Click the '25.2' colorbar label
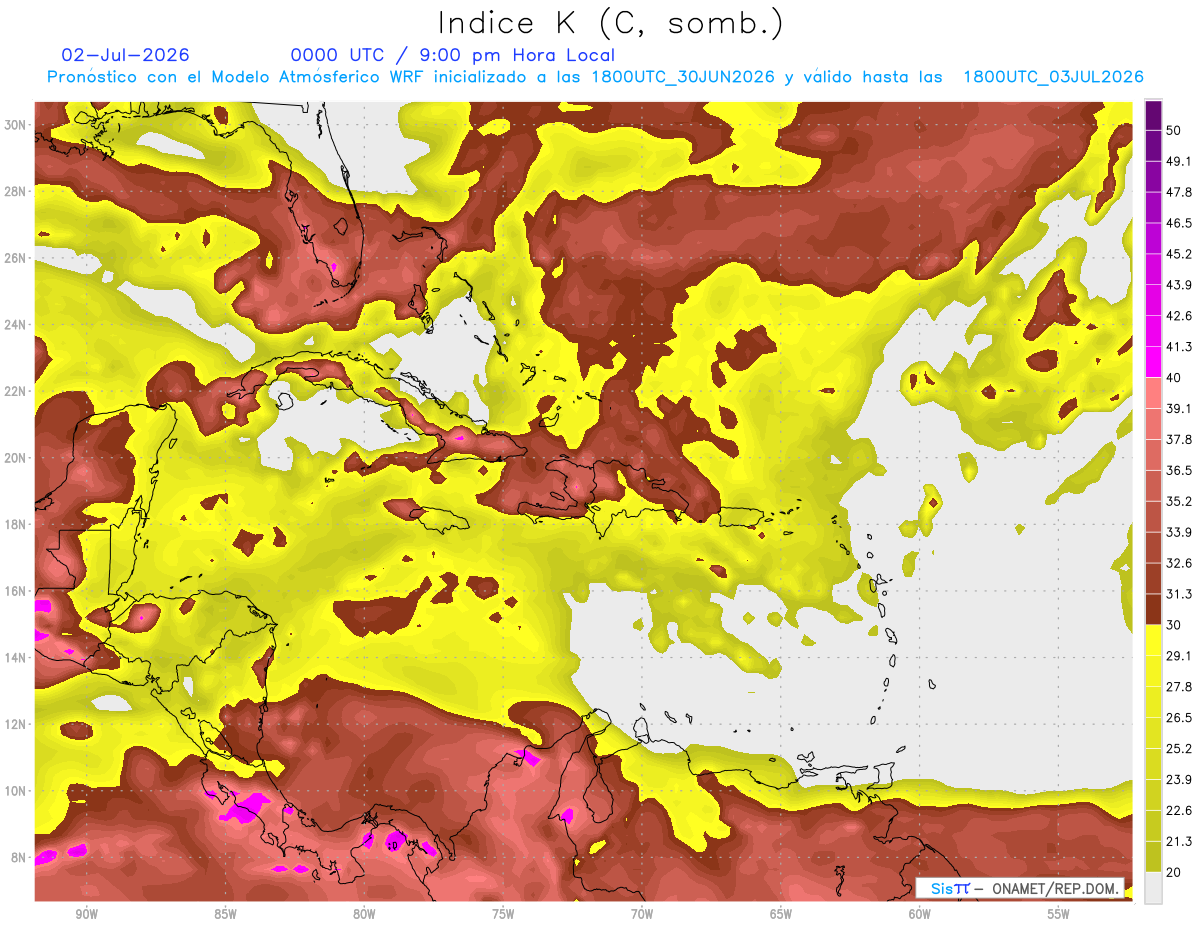Image resolution: width=1200 pixels, height=927 pixels. 1178,749
